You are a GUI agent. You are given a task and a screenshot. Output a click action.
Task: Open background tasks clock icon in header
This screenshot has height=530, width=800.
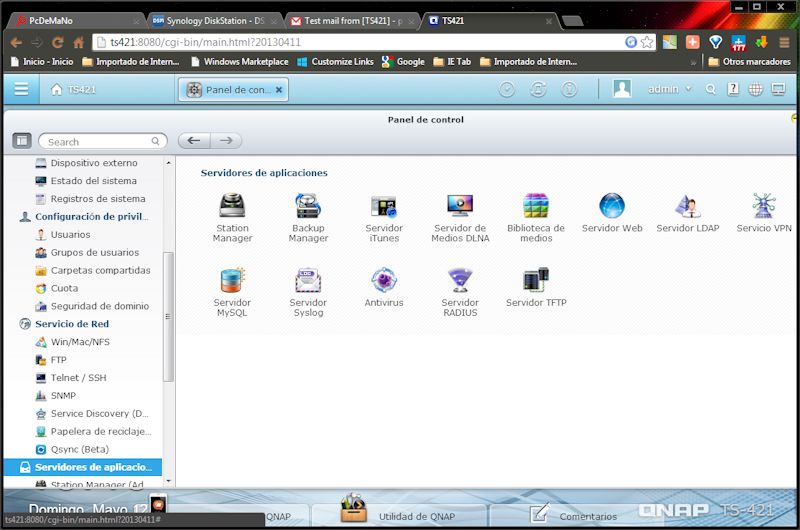pos(507,89)
